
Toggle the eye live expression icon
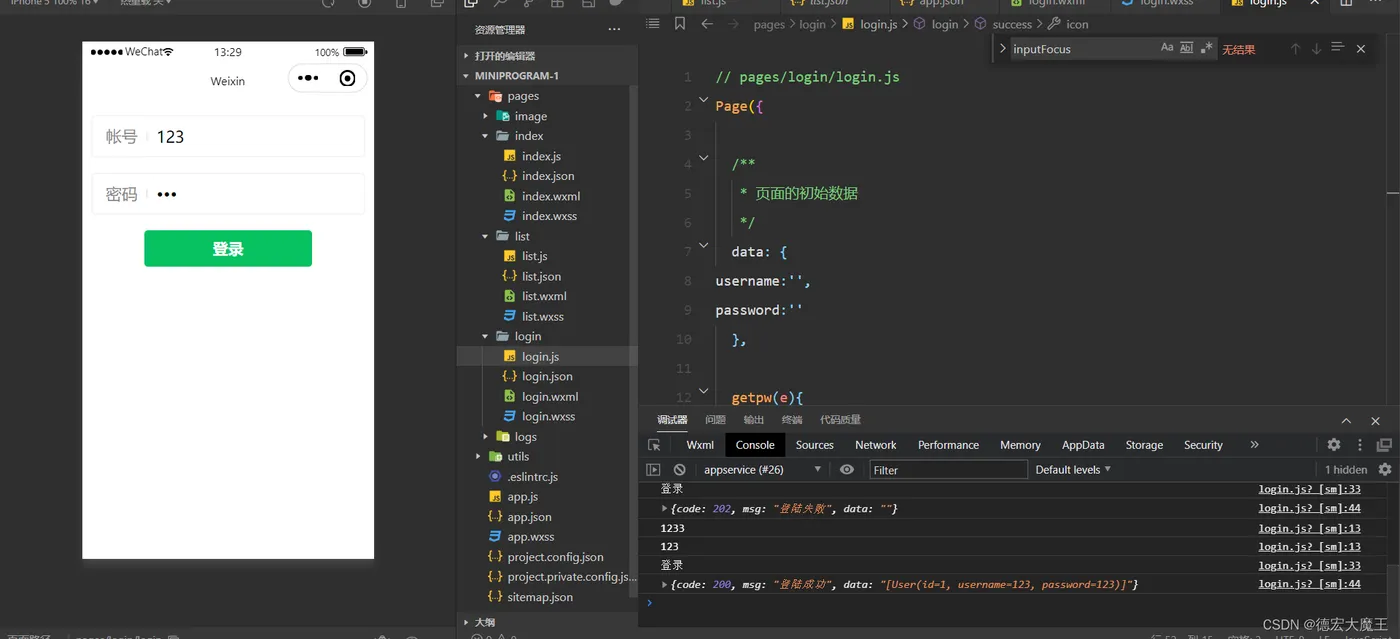[x=847, y=470]
